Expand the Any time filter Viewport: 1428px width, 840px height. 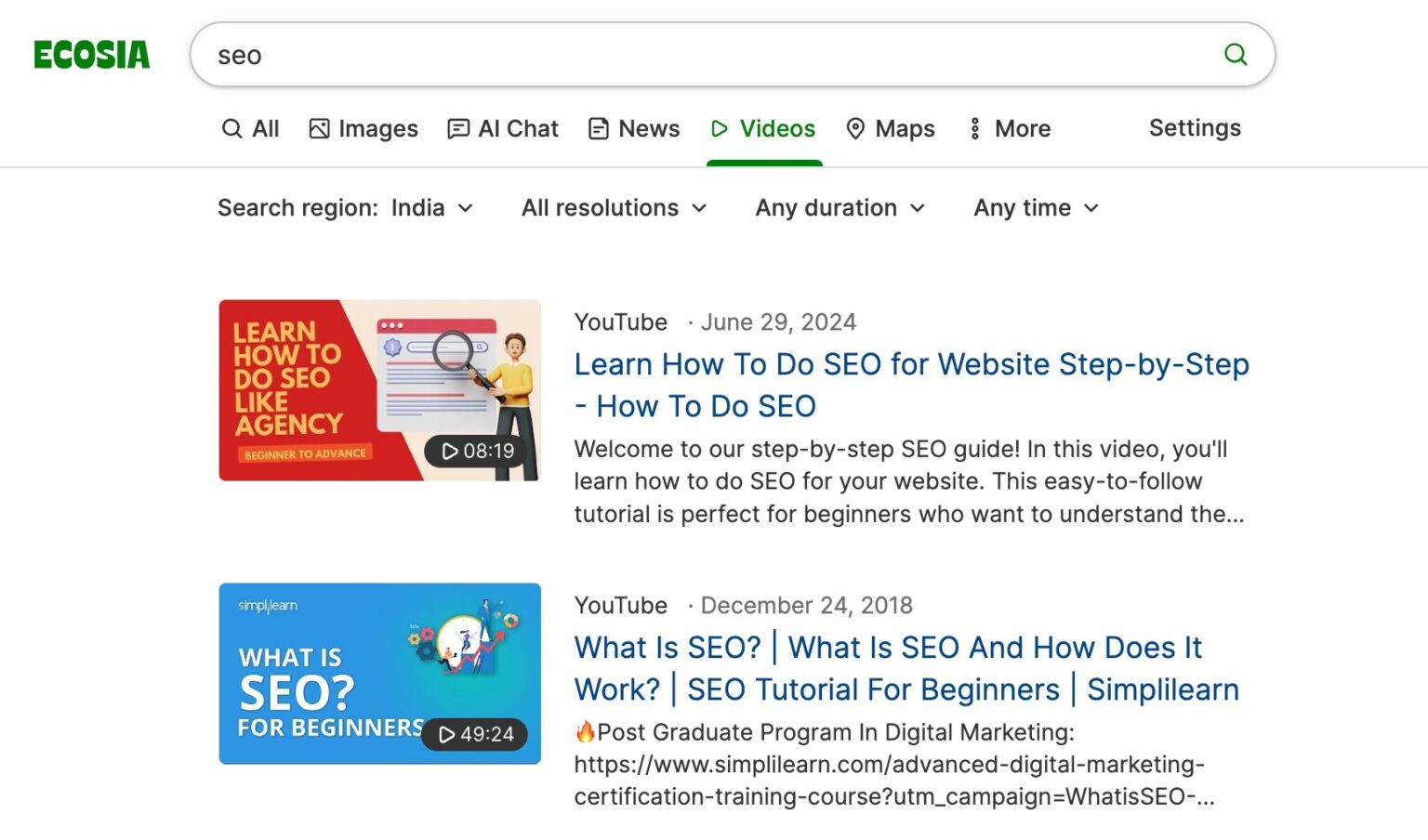click(x=1036, y=208)
